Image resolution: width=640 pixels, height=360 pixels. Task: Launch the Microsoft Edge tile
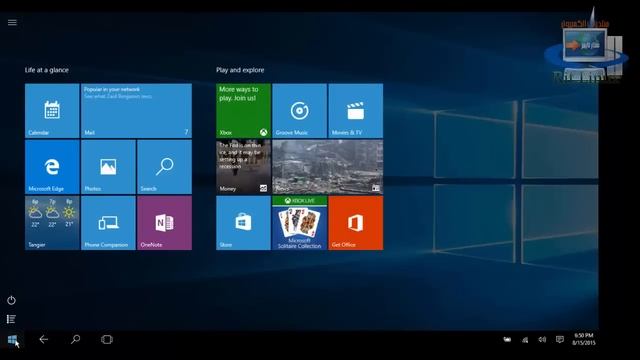click(52, 167)
